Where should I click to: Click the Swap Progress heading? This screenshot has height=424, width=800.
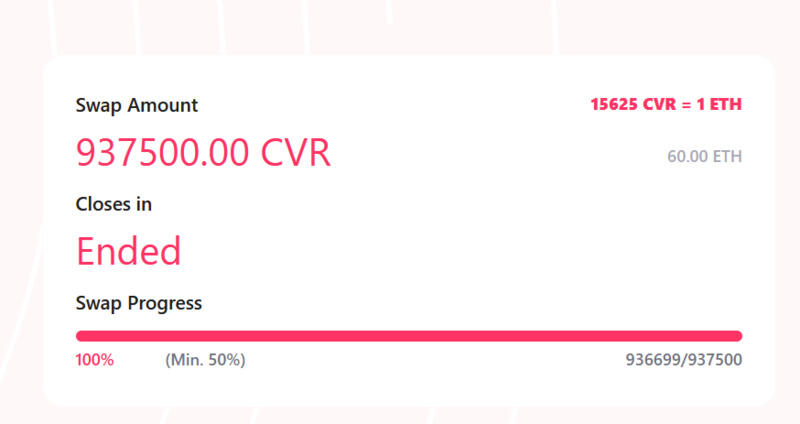(139, 302)
